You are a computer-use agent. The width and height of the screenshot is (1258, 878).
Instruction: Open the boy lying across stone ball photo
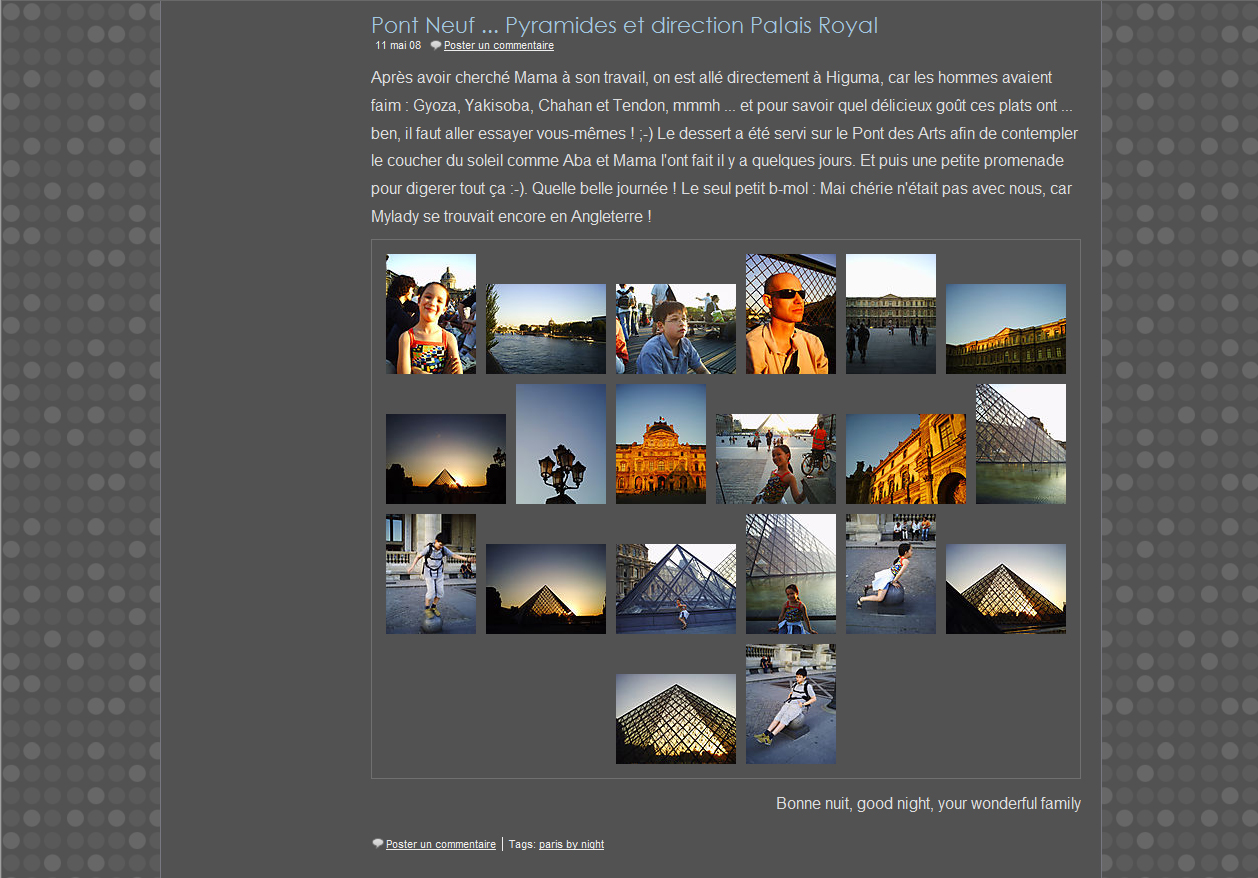(891, 574)
